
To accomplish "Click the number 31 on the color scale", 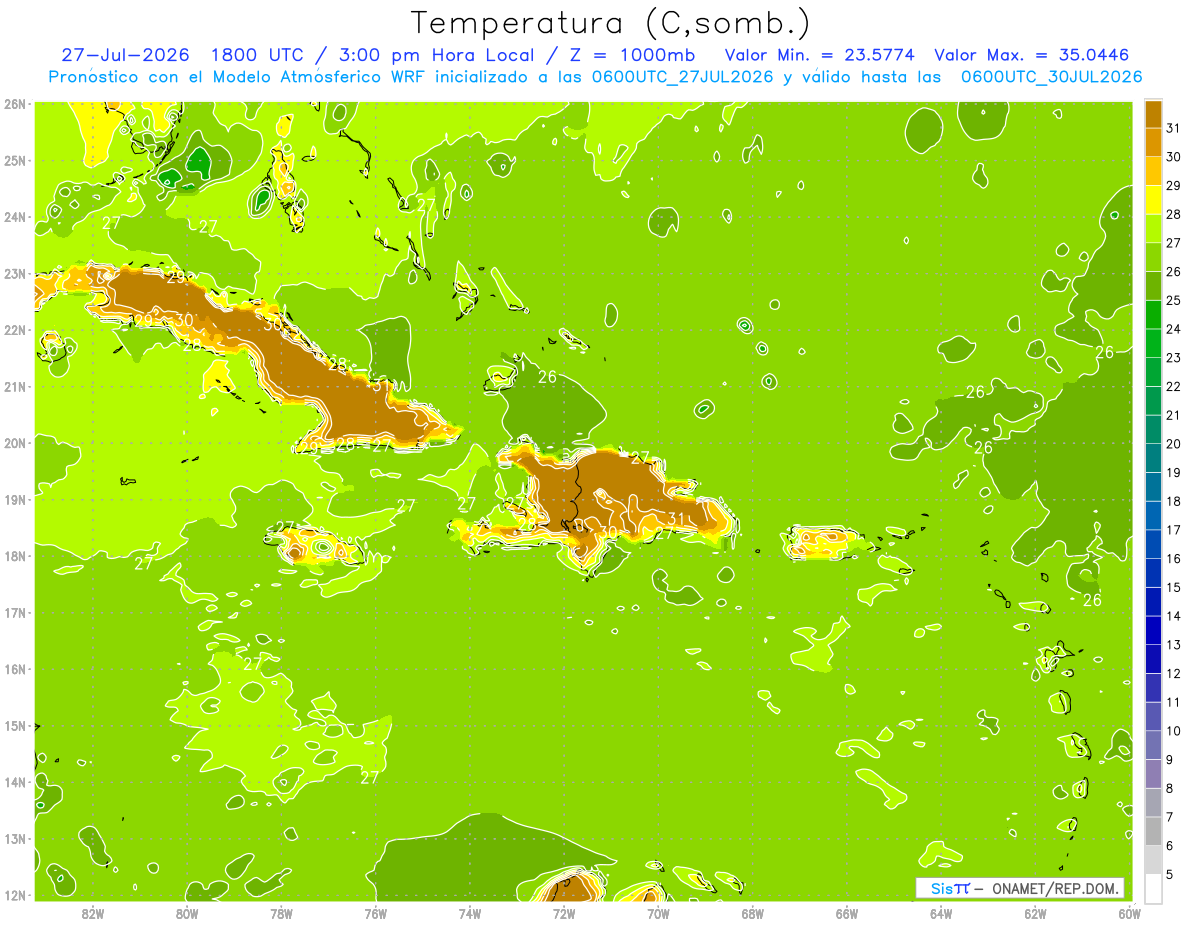I will point(1173,128).
